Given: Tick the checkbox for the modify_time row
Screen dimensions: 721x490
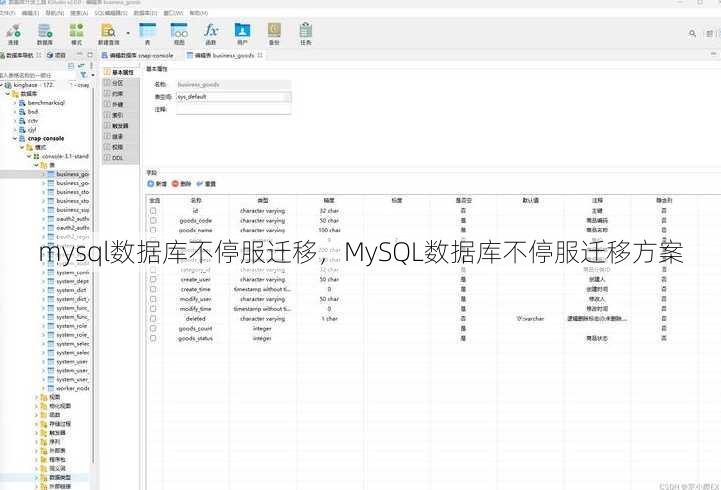Looking at the screenshot, I should point(153,308).
